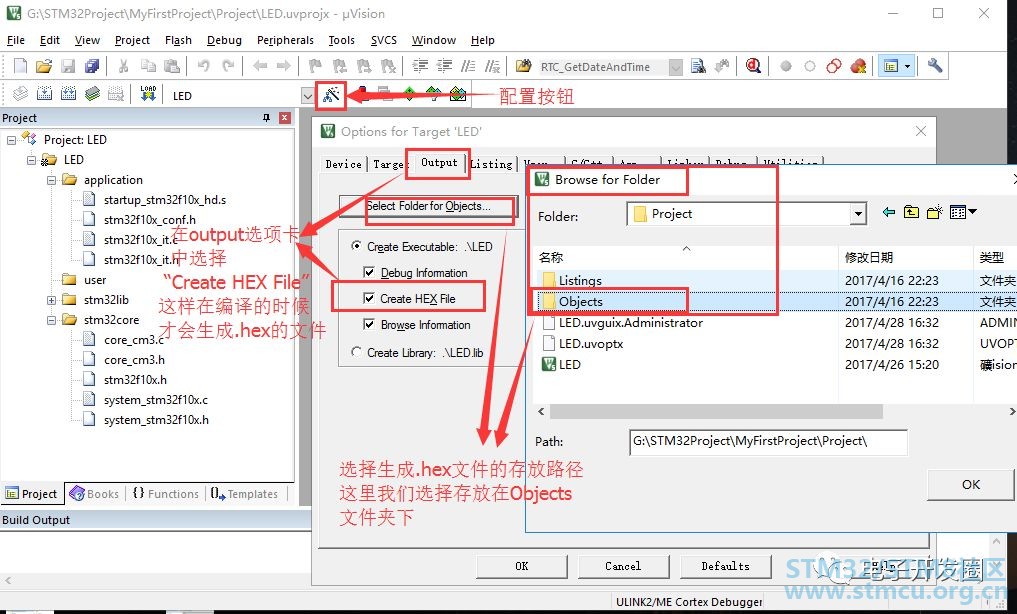Close the Project panel with red X

point(284,117)
